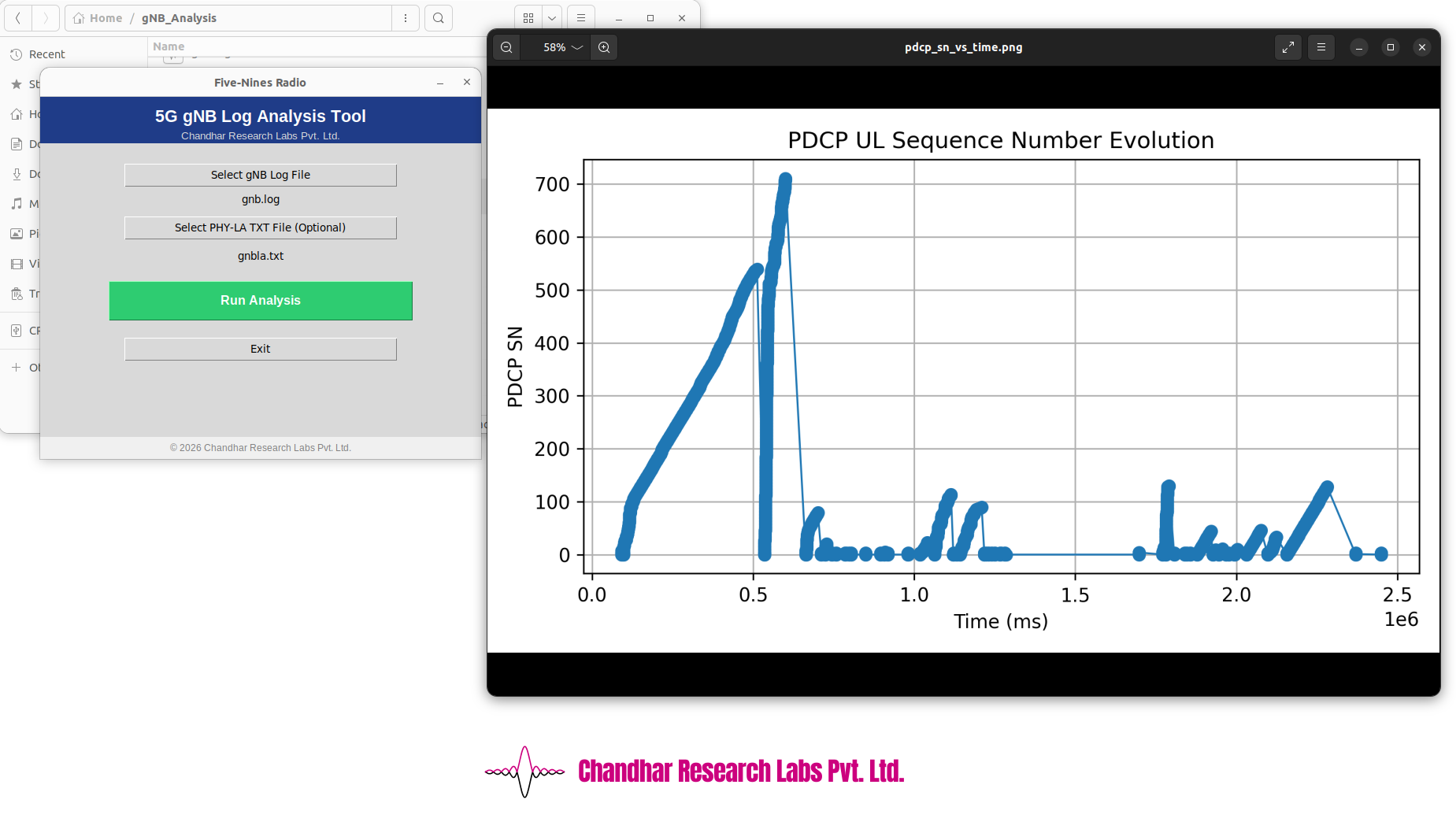Open the 58% zoom level dropdown
1456x829 pixels.
click(x=562, y=47)
